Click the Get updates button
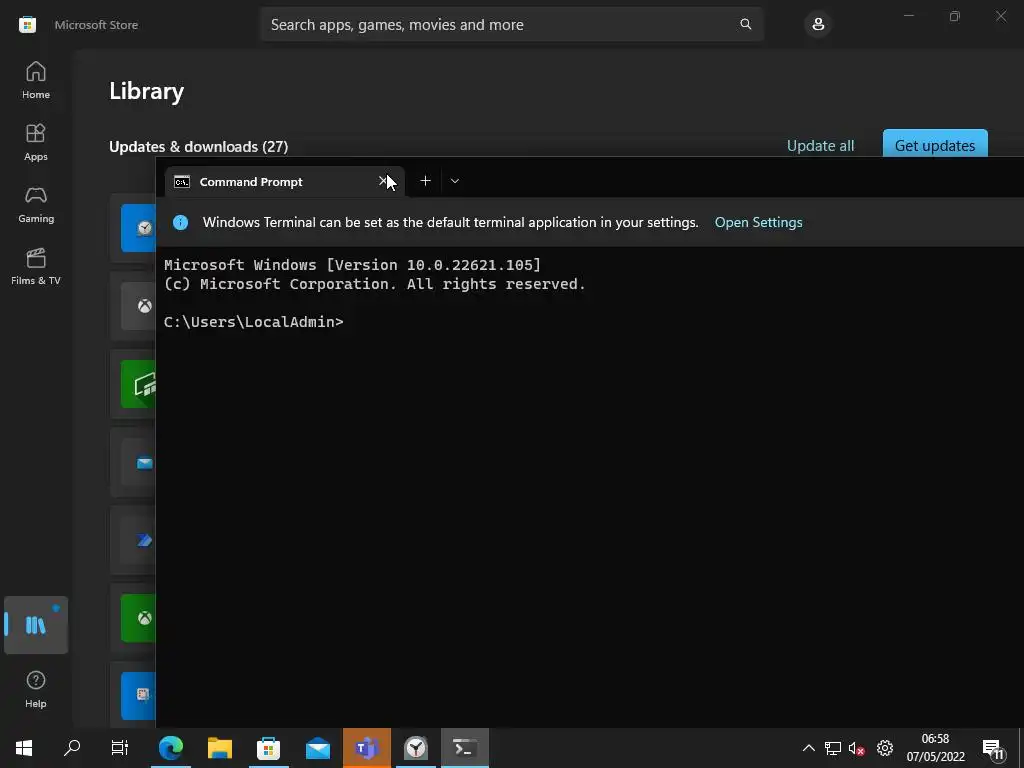 coord(935,144)
